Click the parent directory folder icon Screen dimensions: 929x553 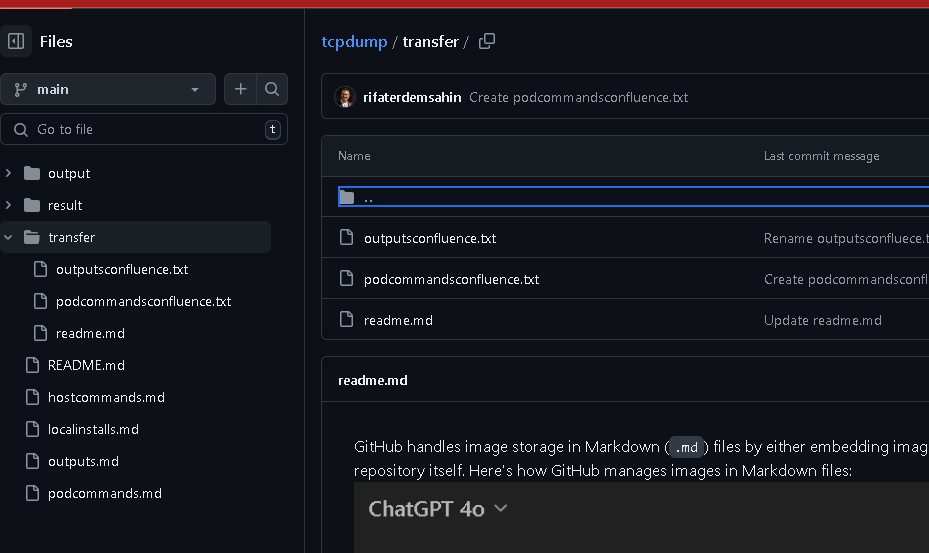[347, 197]
